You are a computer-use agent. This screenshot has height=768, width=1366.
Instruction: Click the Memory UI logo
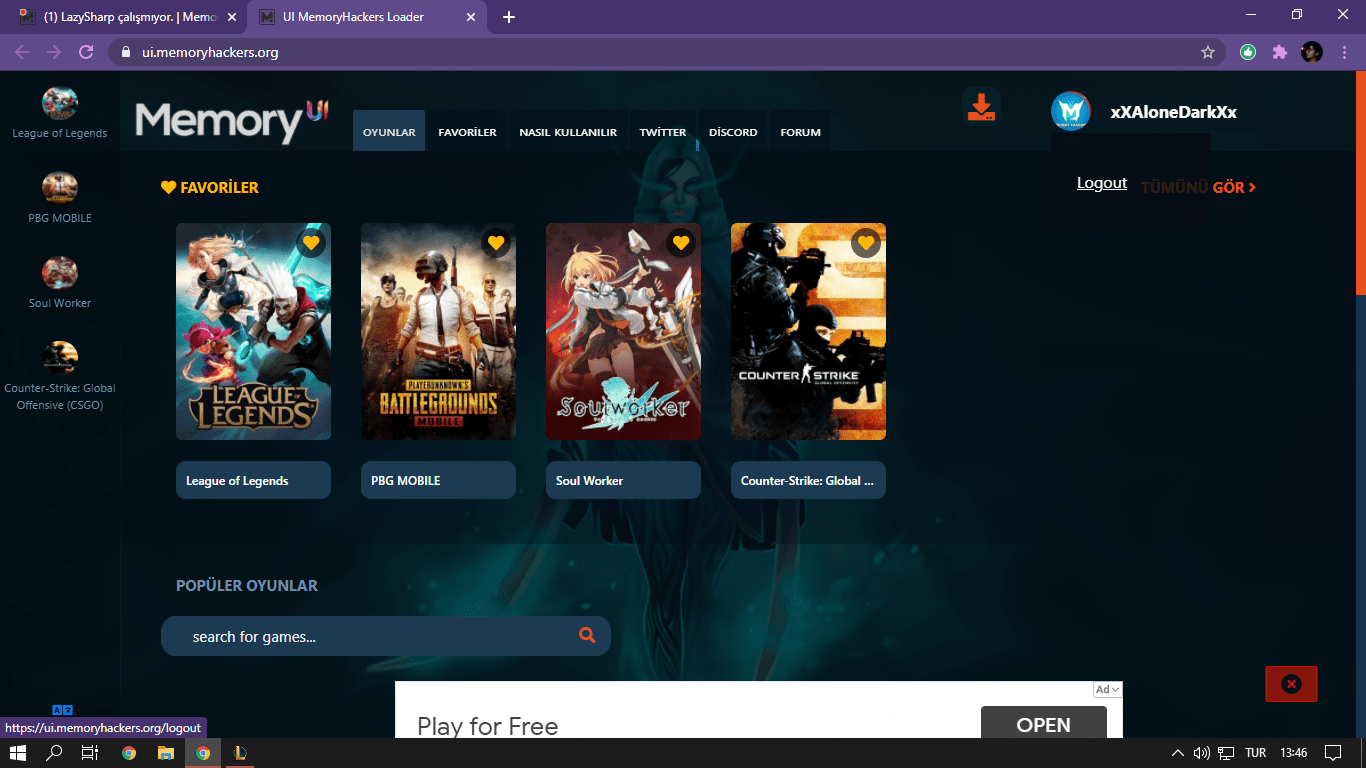tap(232, 121)
